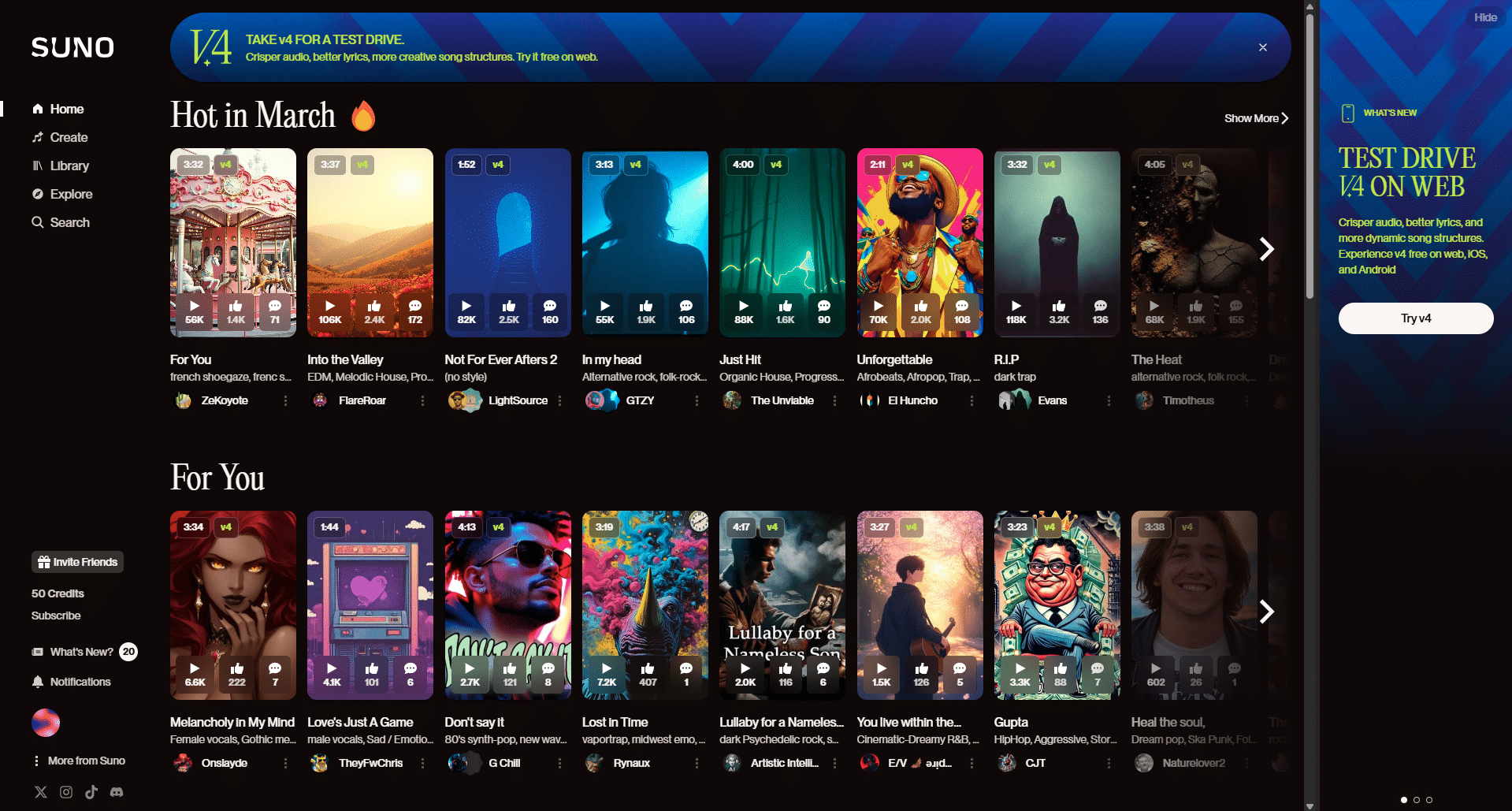Open Notifications in sidebar

tap(71, 682)
